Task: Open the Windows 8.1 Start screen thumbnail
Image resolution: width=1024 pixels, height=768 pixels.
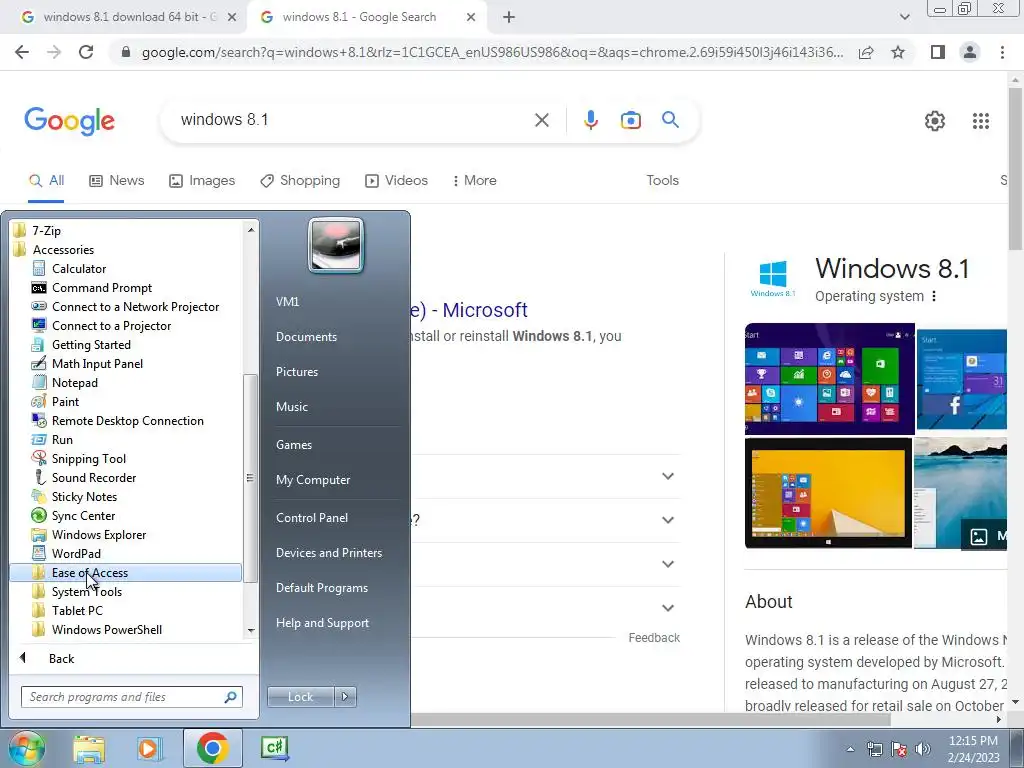Action: [x=829, y=379]
